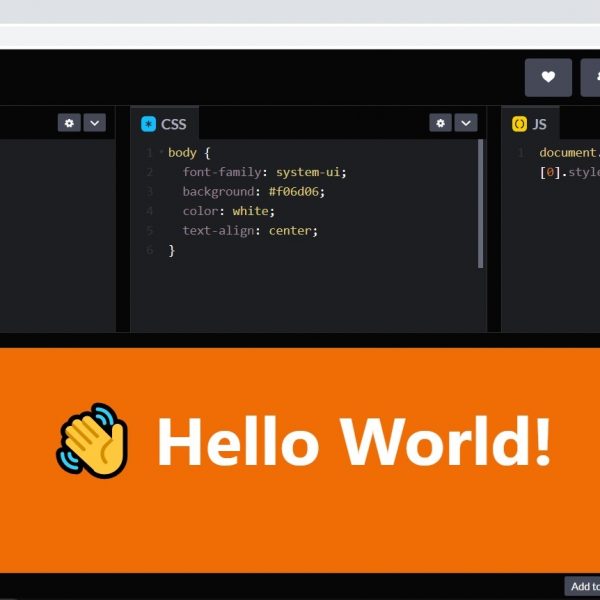Collapse the body rule fold arrow

click(x=161, y=152)
